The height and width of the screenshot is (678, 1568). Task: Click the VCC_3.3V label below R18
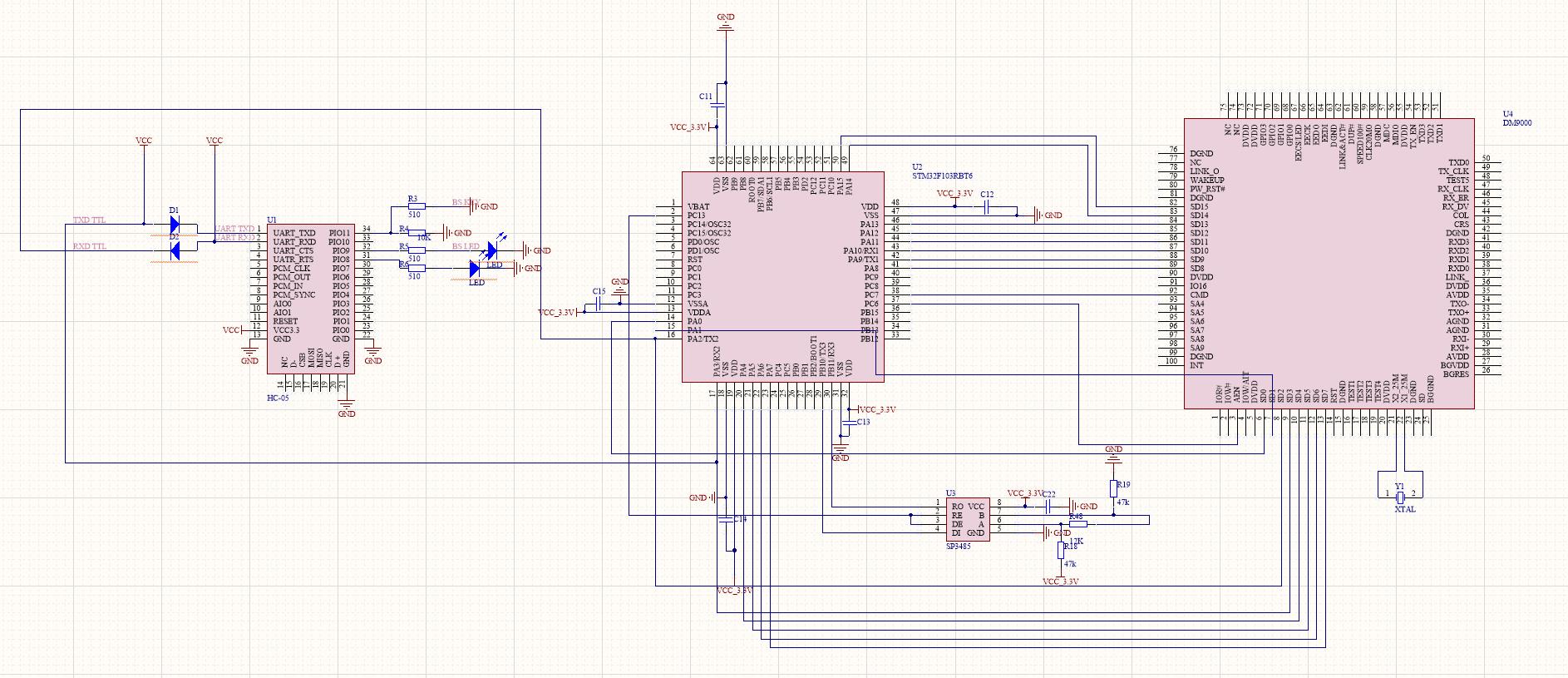coord(1060,581)
